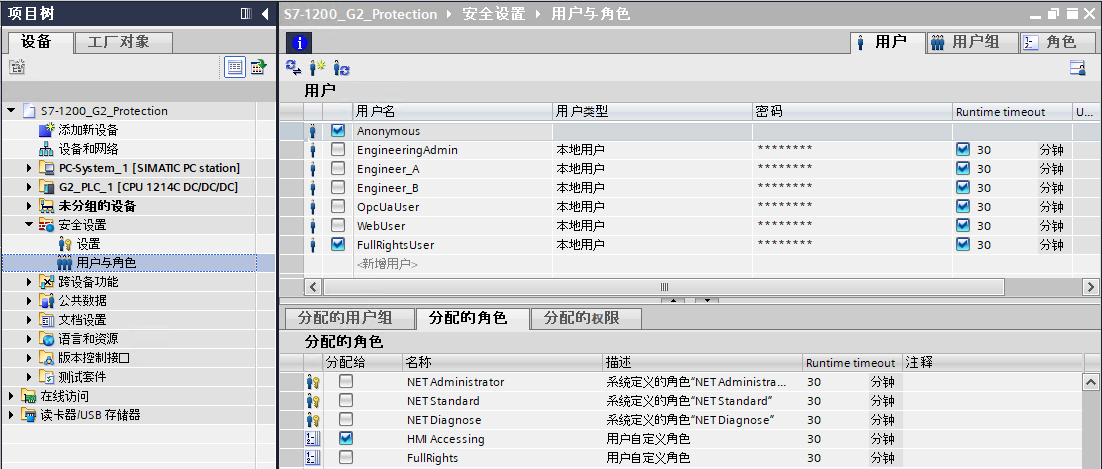This screenshot has height=469, width=1102.
Task: Click role icon of FullRights row
Action: pos(313,458)
